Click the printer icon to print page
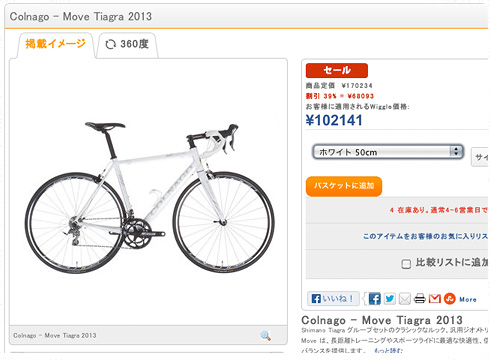The image size is (490, 360). (x=420, y=298)
